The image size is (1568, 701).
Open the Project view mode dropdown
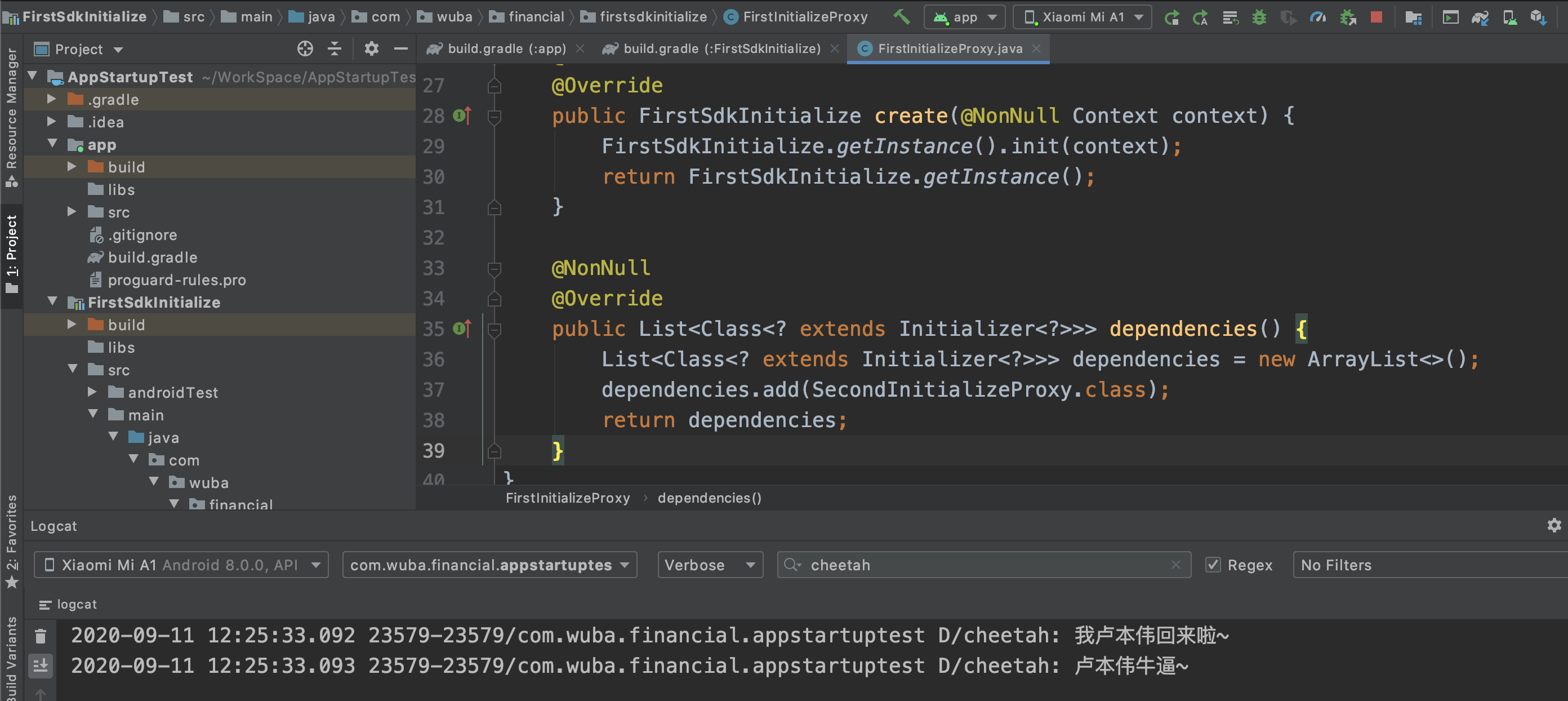point(78,48)
